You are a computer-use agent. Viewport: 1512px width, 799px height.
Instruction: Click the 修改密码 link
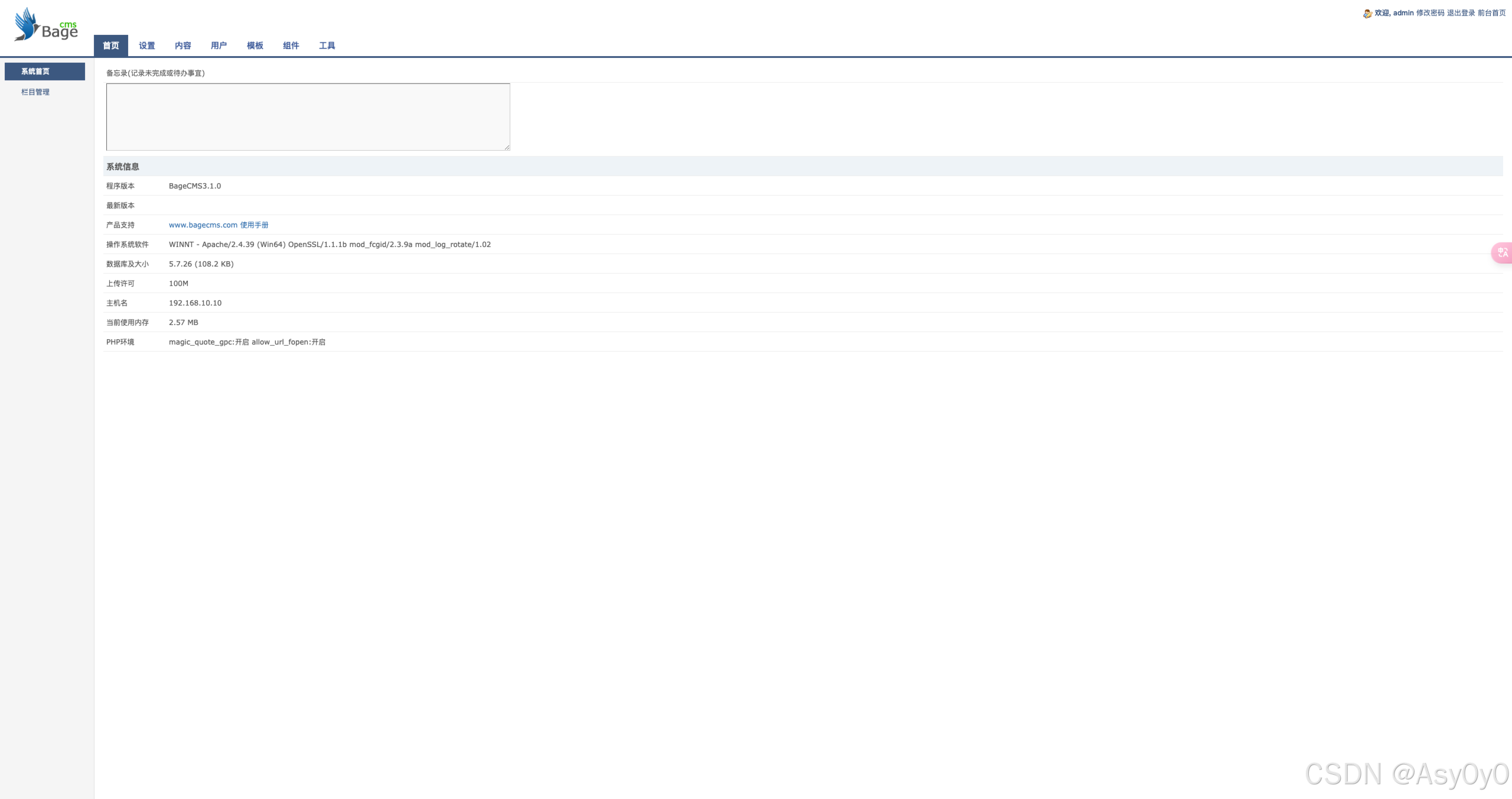(1430, 13)
